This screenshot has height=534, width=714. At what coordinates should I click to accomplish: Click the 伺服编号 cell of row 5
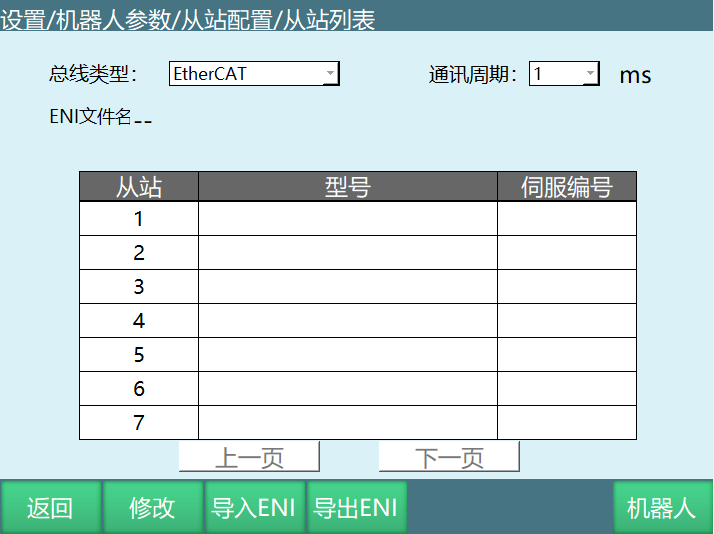click(566, 355)
